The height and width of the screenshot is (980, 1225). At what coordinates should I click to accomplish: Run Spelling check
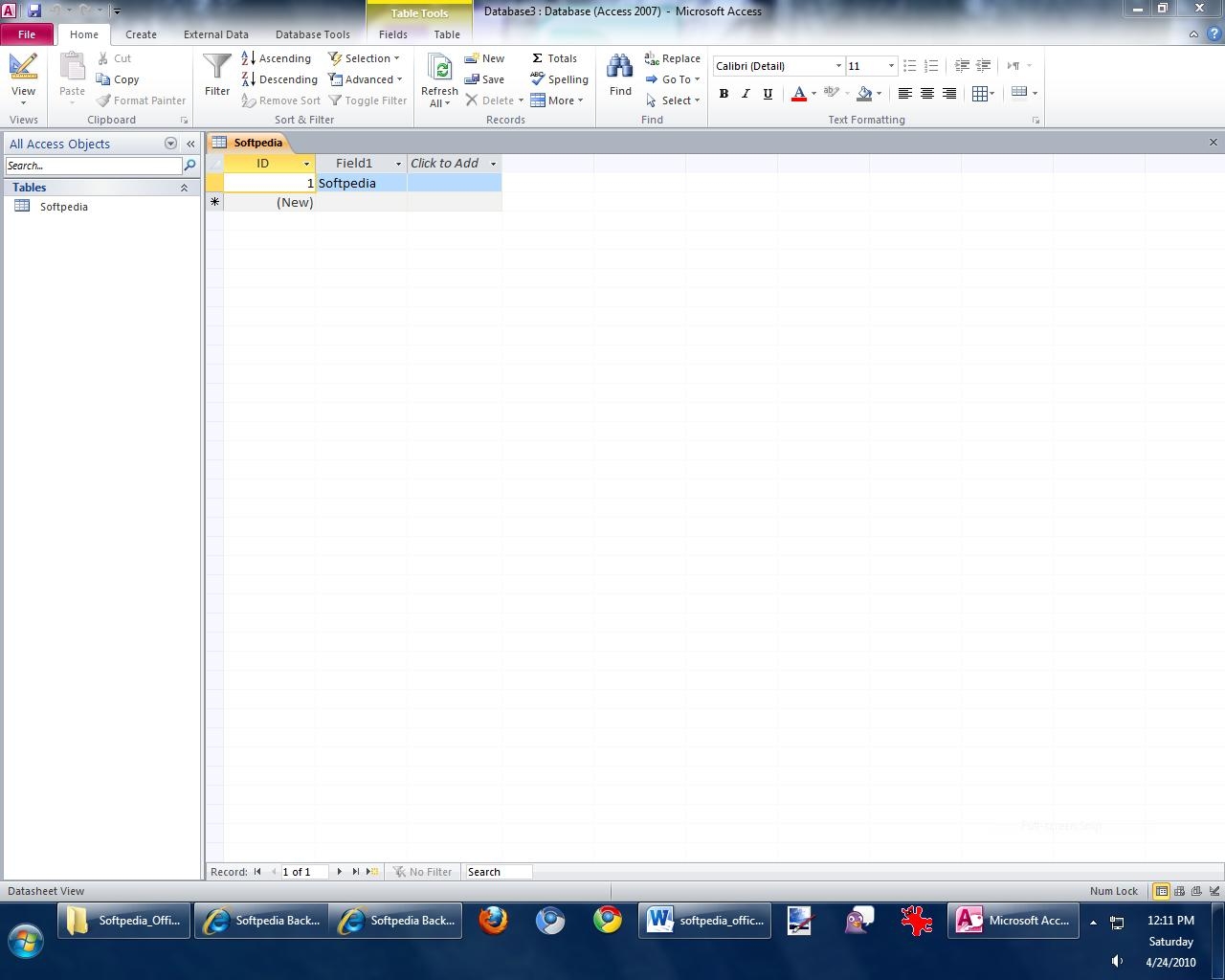tap(560, 79)
